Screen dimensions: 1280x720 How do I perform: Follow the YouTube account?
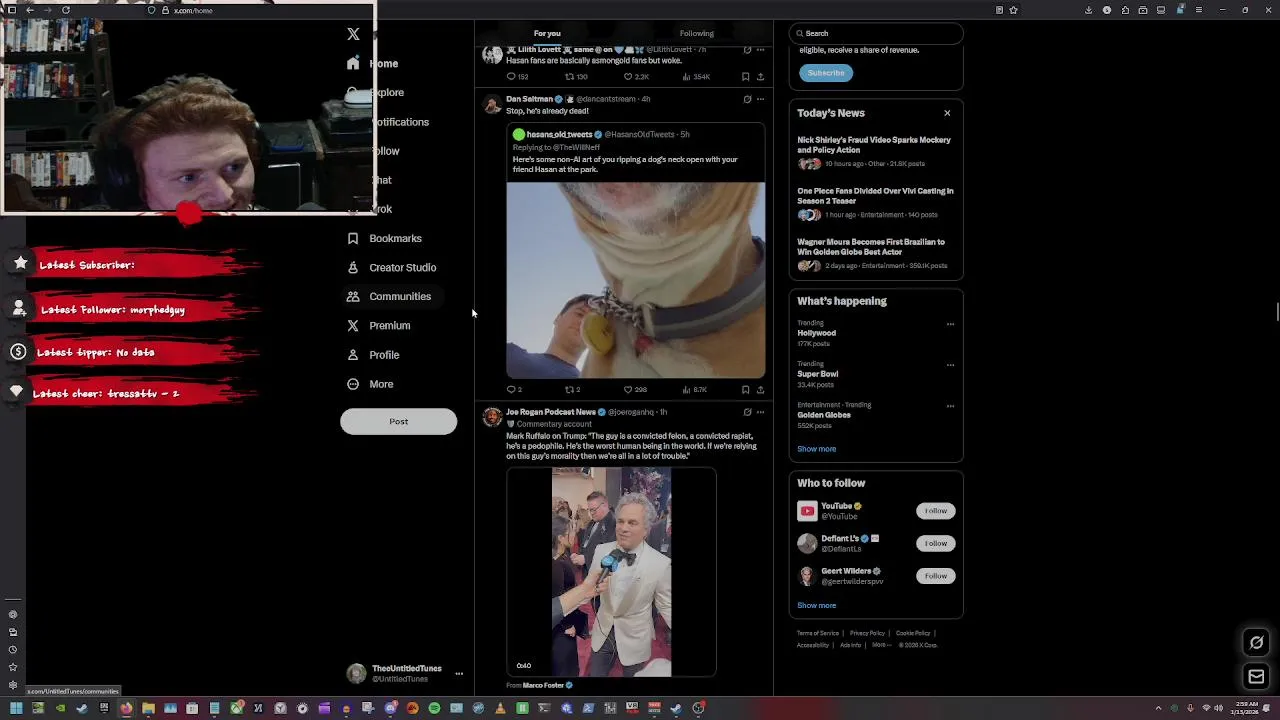pos(935,511)
